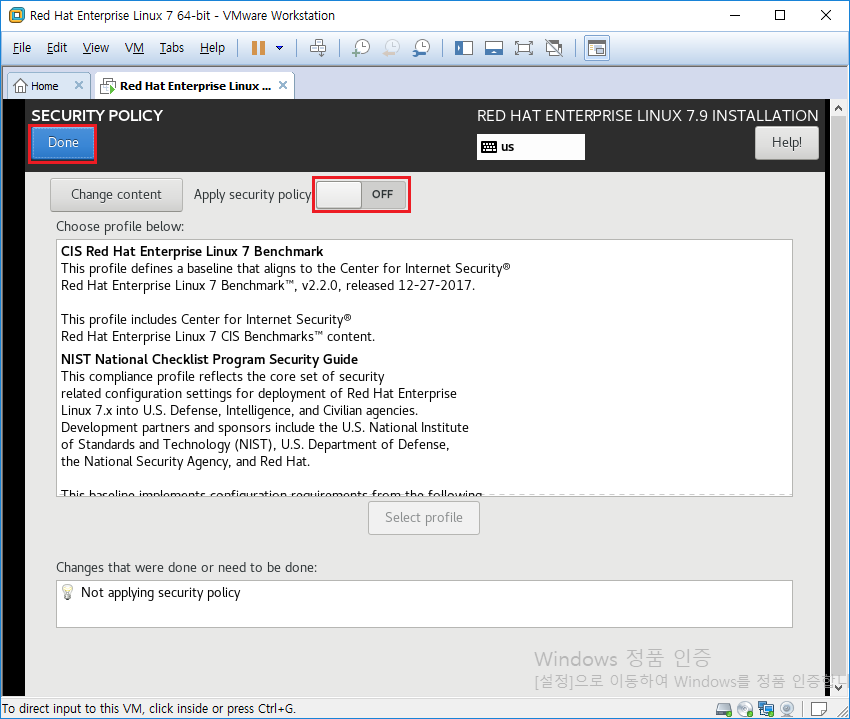This screenshot has height=719, width=850.
Task: Select NIST National Checklist Program Security Guide profile
Action: pos(424,423)
